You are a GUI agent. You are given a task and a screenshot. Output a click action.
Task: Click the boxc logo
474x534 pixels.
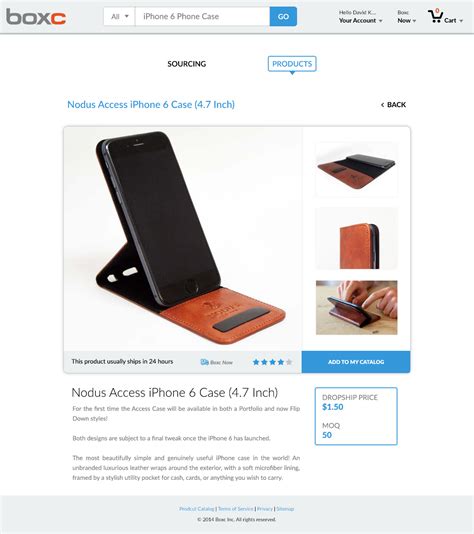point(36,17)
